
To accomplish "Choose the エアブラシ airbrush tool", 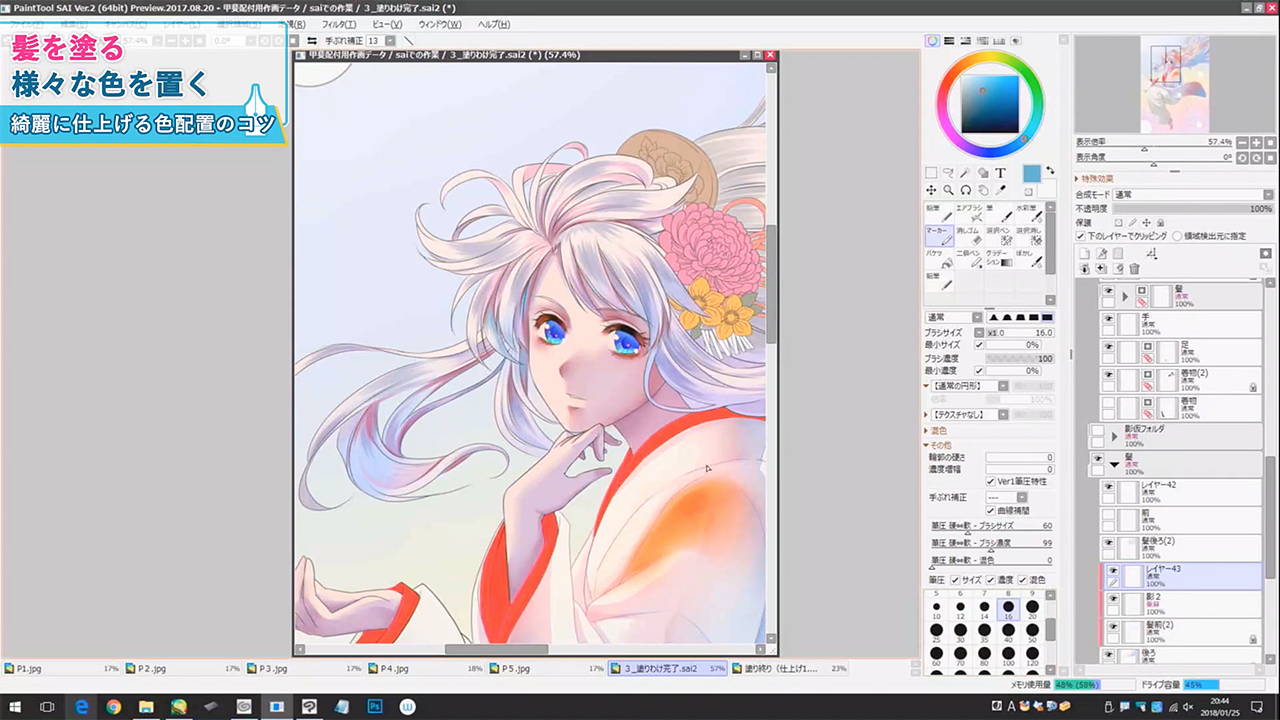I will pyautogui.click(x=969, y=214).
